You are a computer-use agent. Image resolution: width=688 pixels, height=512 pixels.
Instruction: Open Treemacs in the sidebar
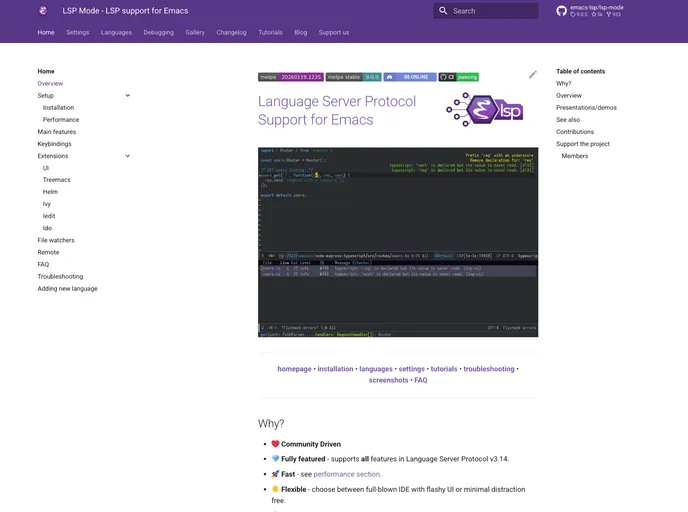point(57,180)
